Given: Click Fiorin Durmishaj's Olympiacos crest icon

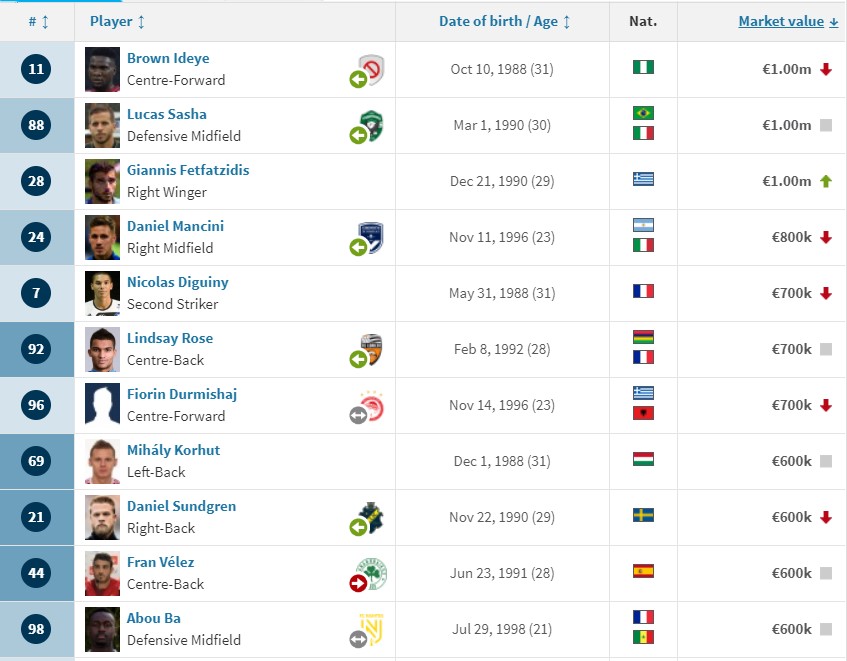Looking at the screenshot, I should tap(371, 406).
